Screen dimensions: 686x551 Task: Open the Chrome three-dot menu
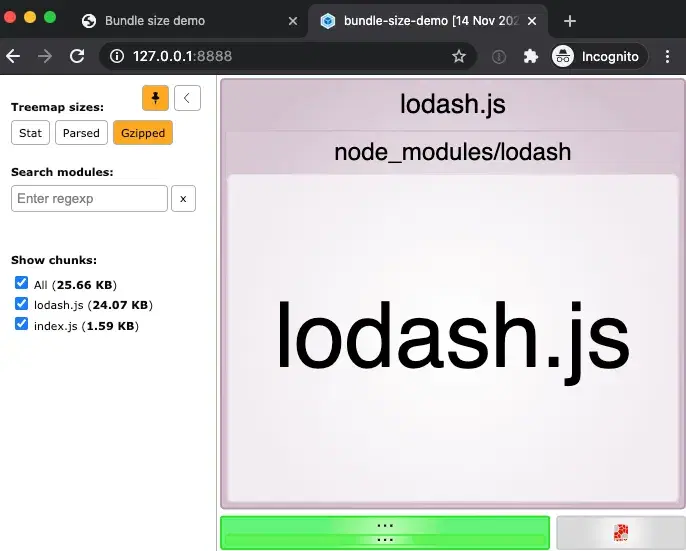(x=667, y=56)
